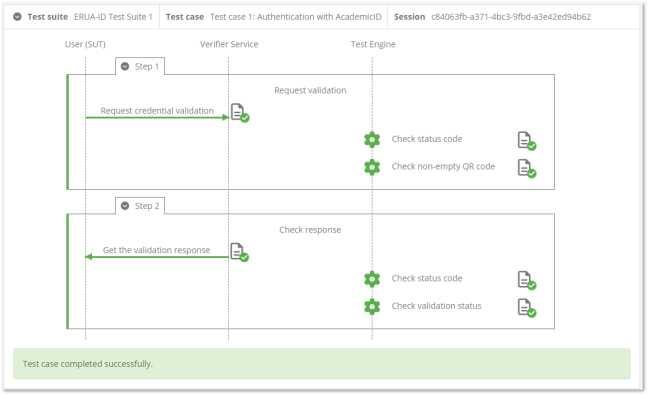This screenshot has width=648, height=395.
Task: Click the Test Engine actor label
Action: pyautogui.click(x=373, y=44)
